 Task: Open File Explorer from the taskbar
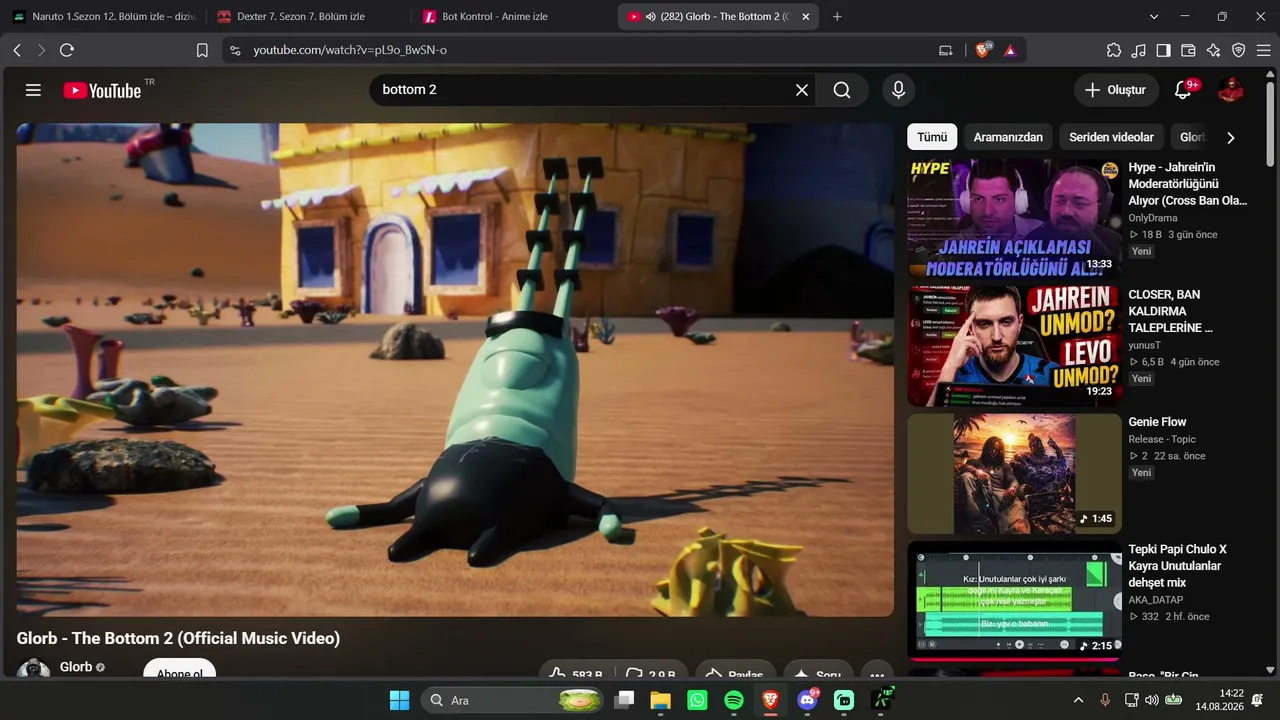(x=660, y=700)
